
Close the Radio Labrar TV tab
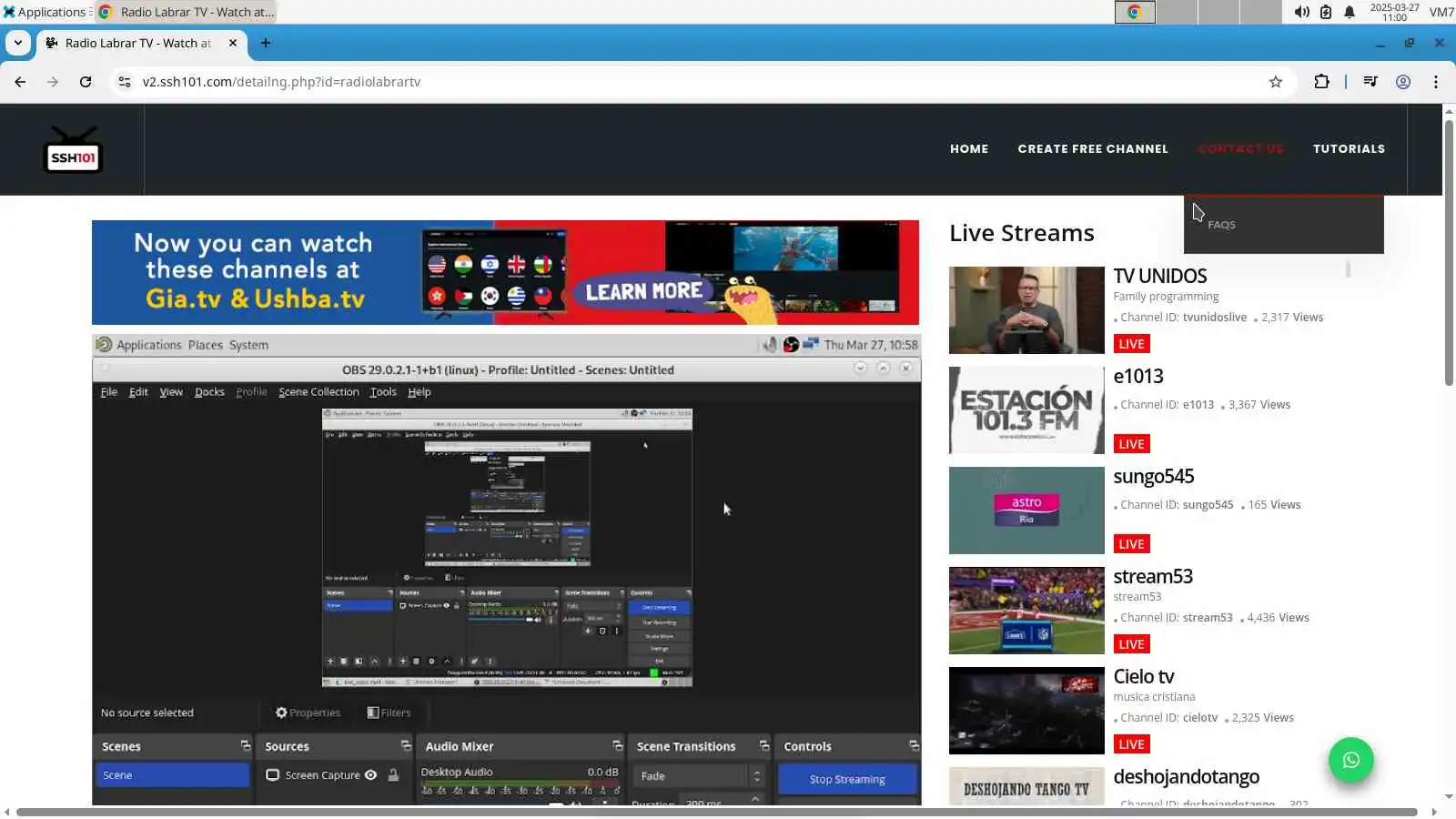(233, 43)
